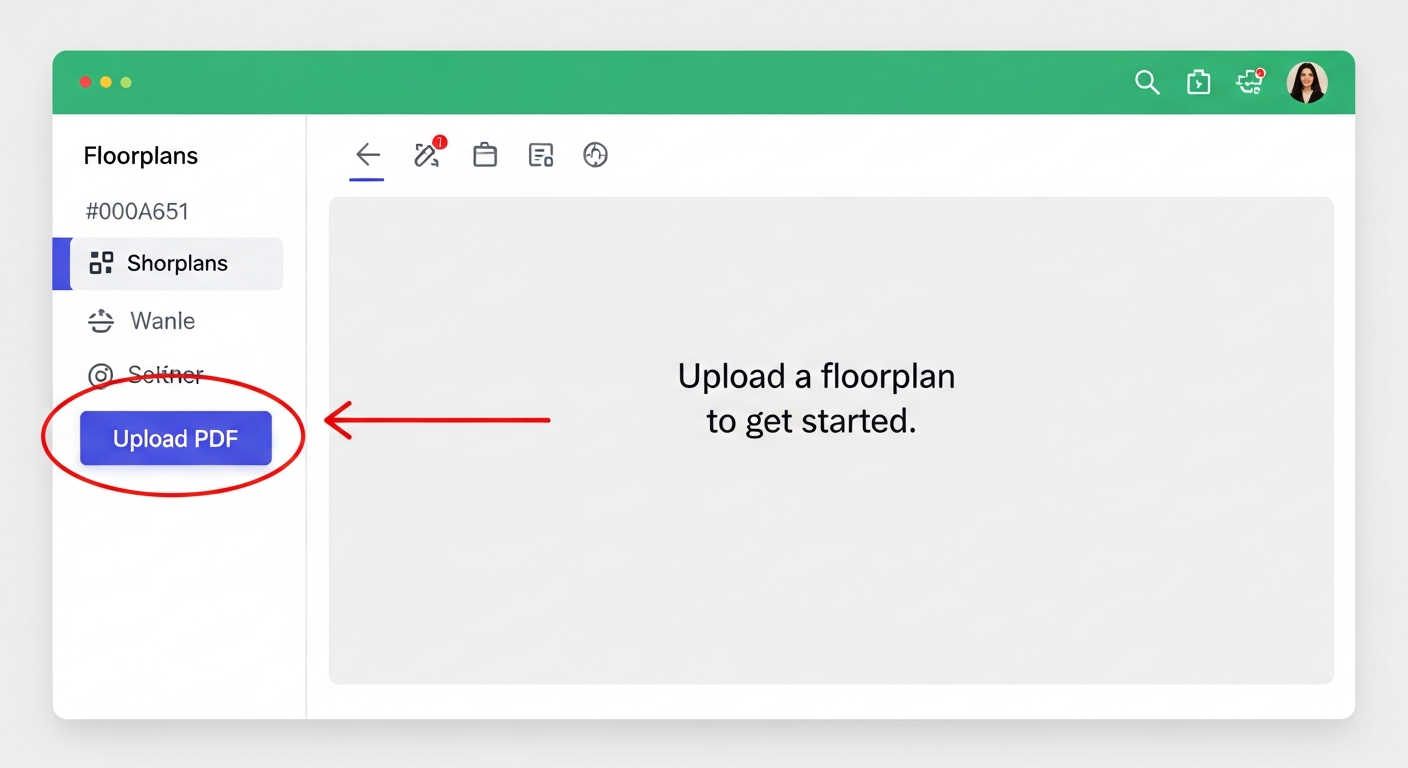Open the profile avatar menu
Viewport: 1408px width, 768px height.
(1307, 82)
